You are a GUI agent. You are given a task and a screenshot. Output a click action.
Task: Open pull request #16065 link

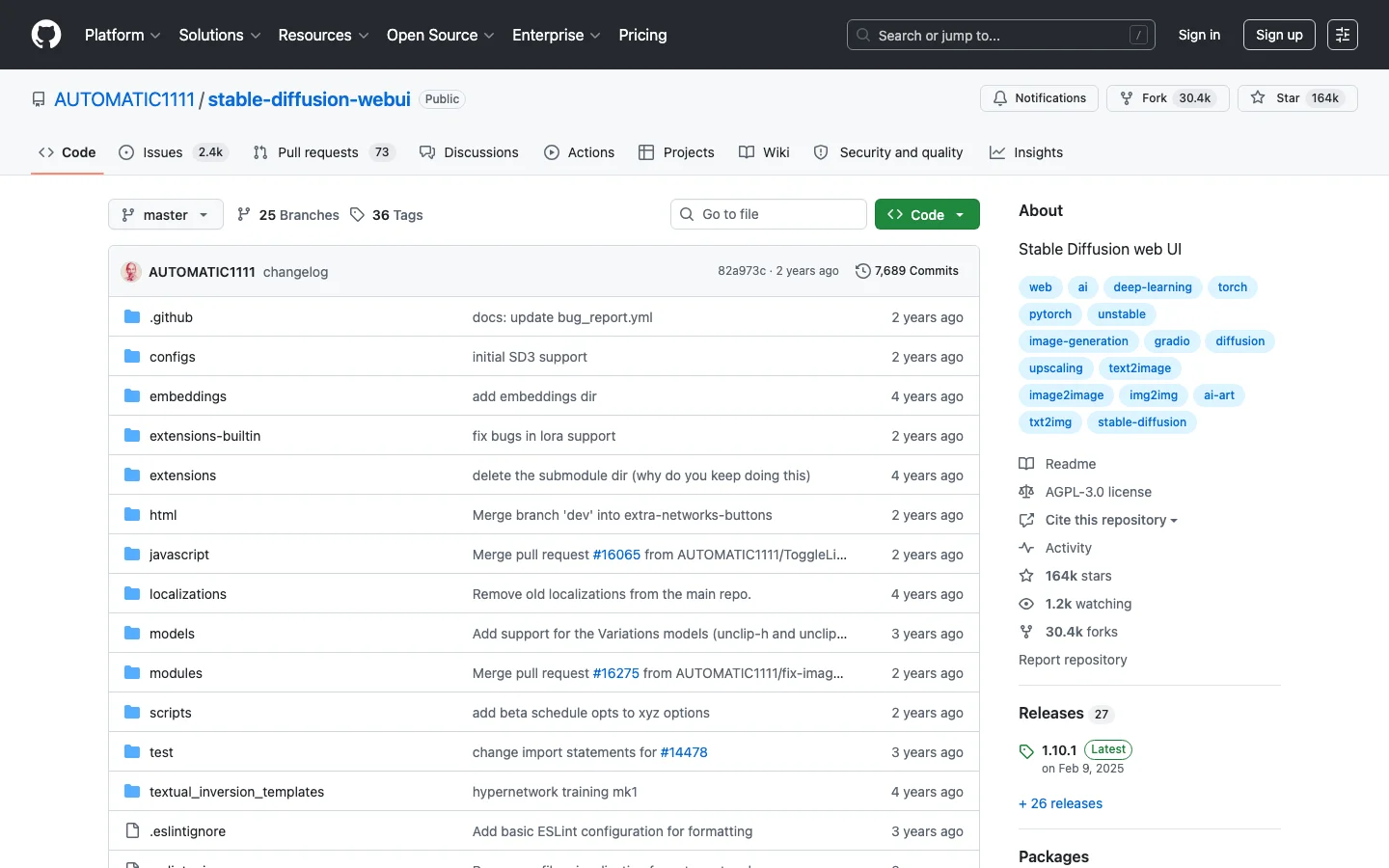pos(616,555)
